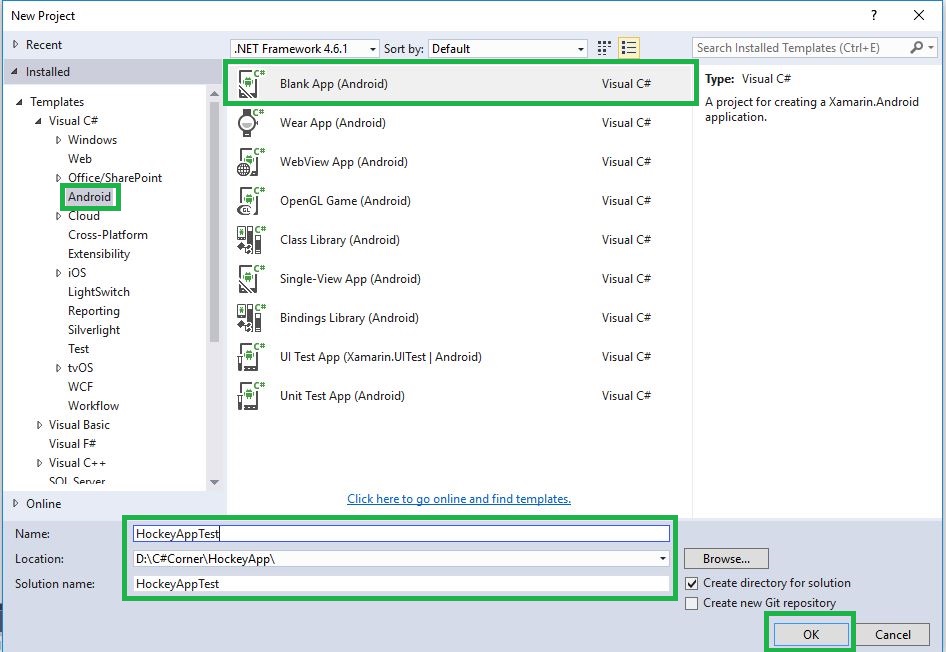
Task: Select the WebView App (Android) icon
Action: 250,162
